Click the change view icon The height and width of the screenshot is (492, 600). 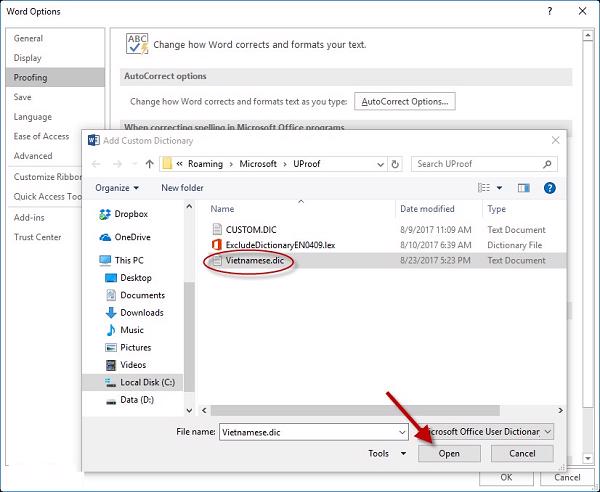(x=485, y=187)
